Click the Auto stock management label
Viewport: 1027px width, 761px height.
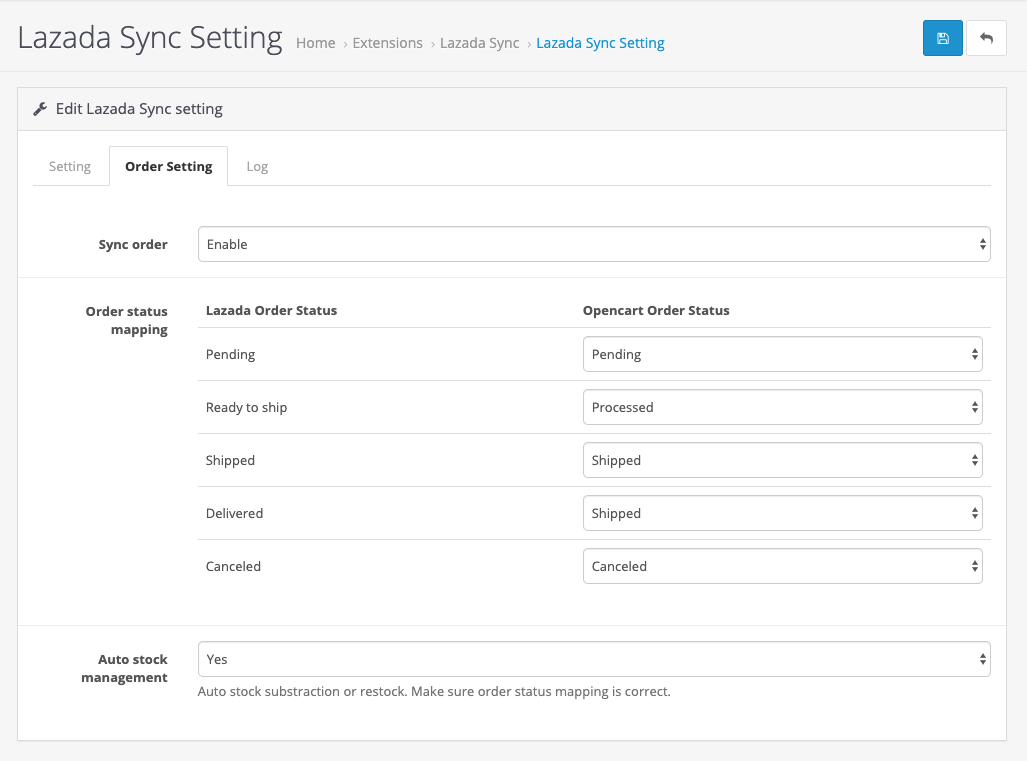(x=132, y=668)
